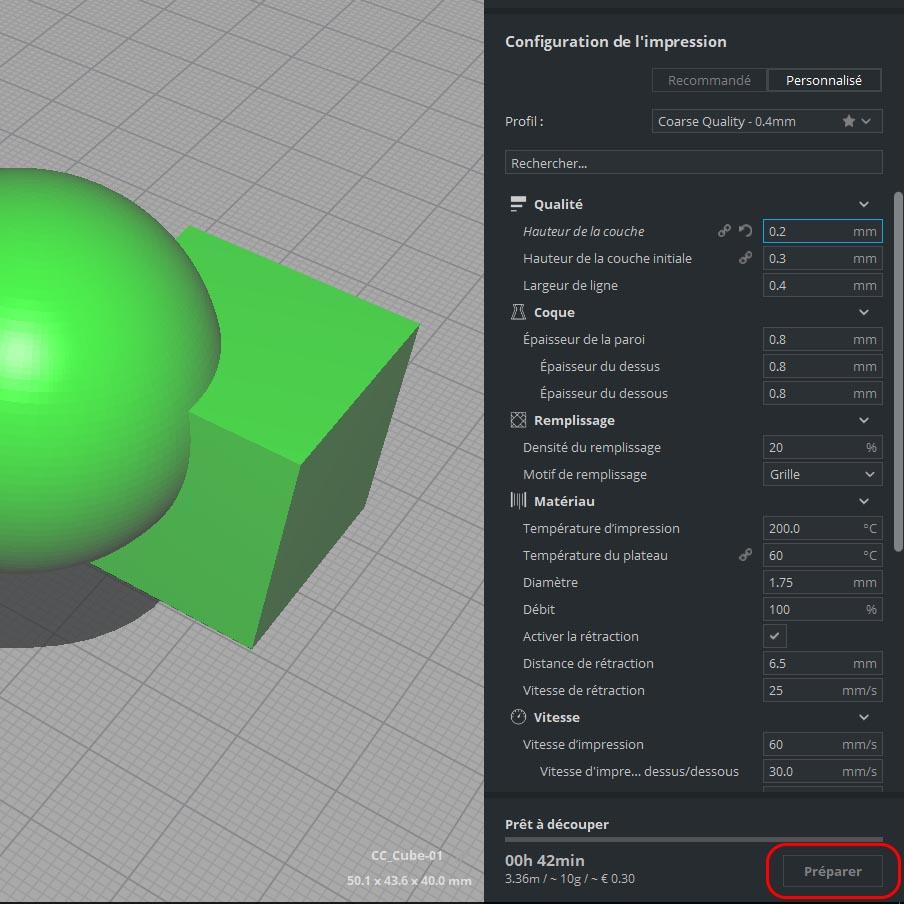904x904 pixels.
Task: Click the Remplissage category icon
Action: pyautogui.click(x=518, y=420)
